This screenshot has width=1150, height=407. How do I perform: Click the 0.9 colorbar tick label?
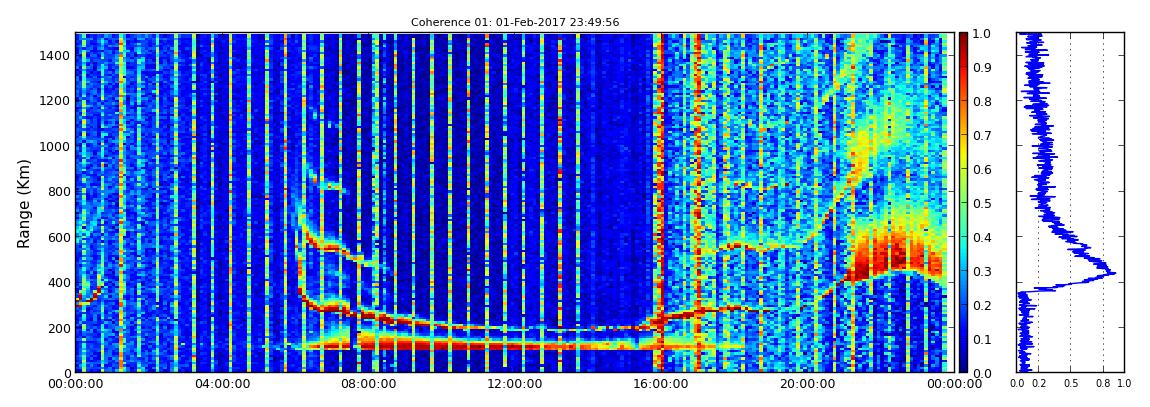pos(981,68)
